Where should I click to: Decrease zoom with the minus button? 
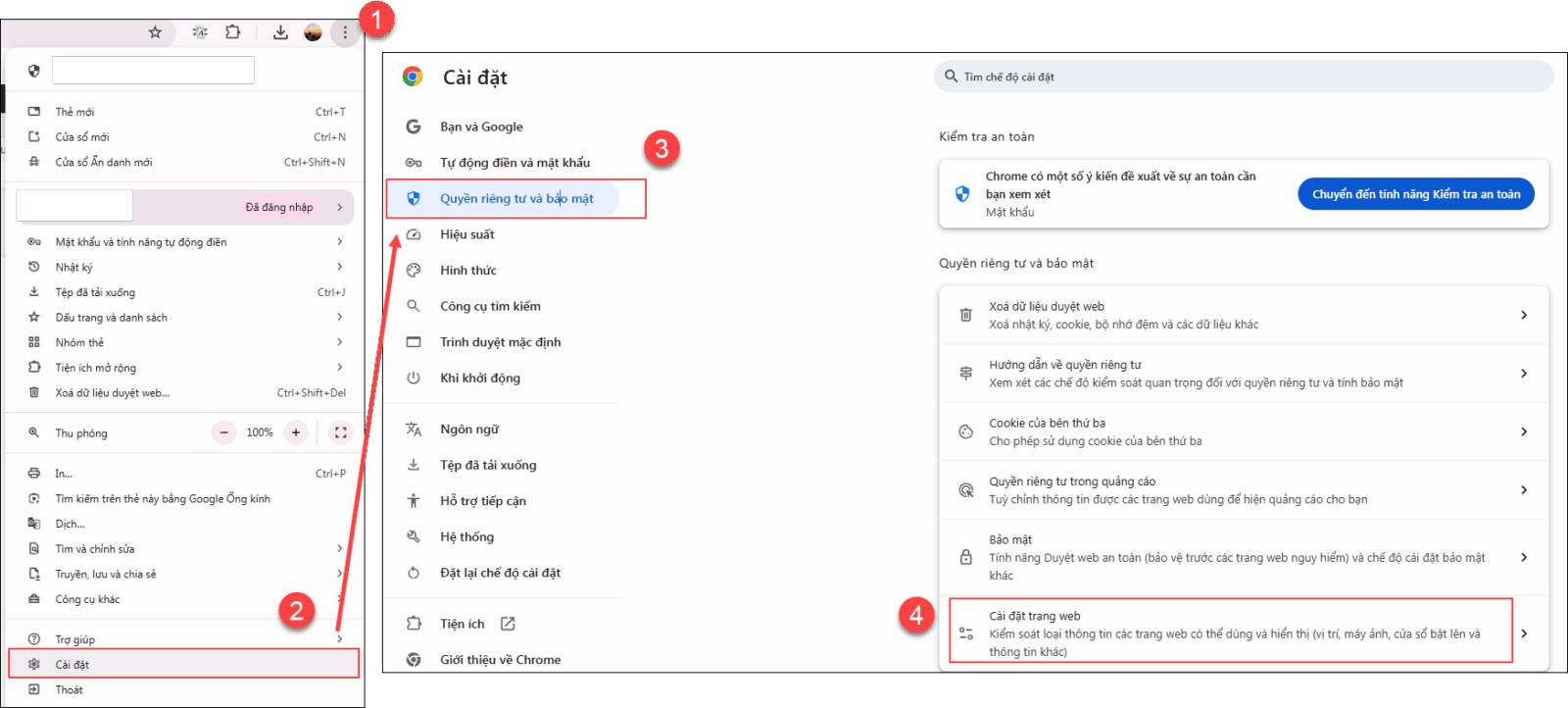[x=224, y=432]
